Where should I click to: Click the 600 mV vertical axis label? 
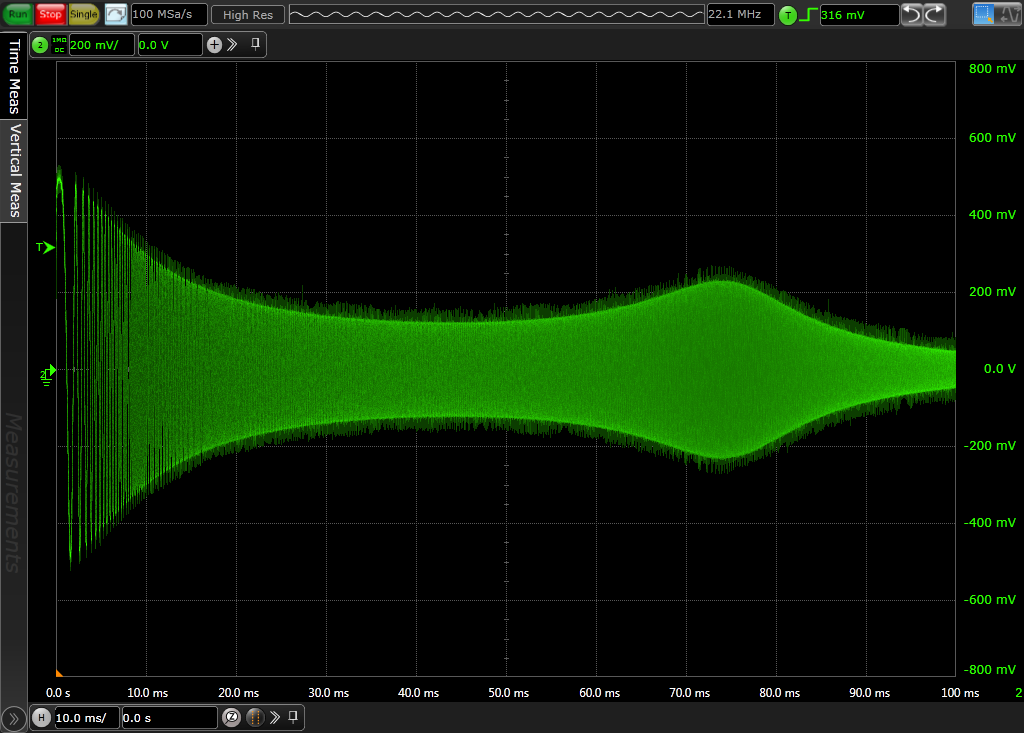point(992,138)
